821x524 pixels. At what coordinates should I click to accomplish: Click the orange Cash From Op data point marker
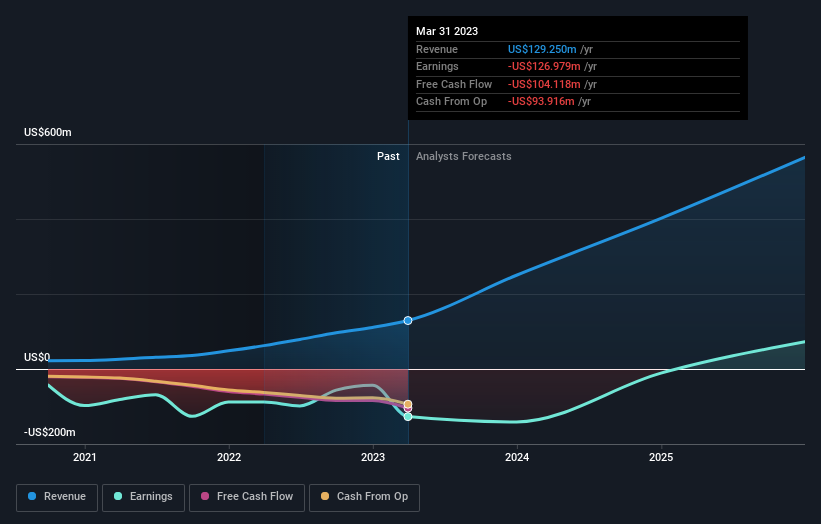pos(408,404)
